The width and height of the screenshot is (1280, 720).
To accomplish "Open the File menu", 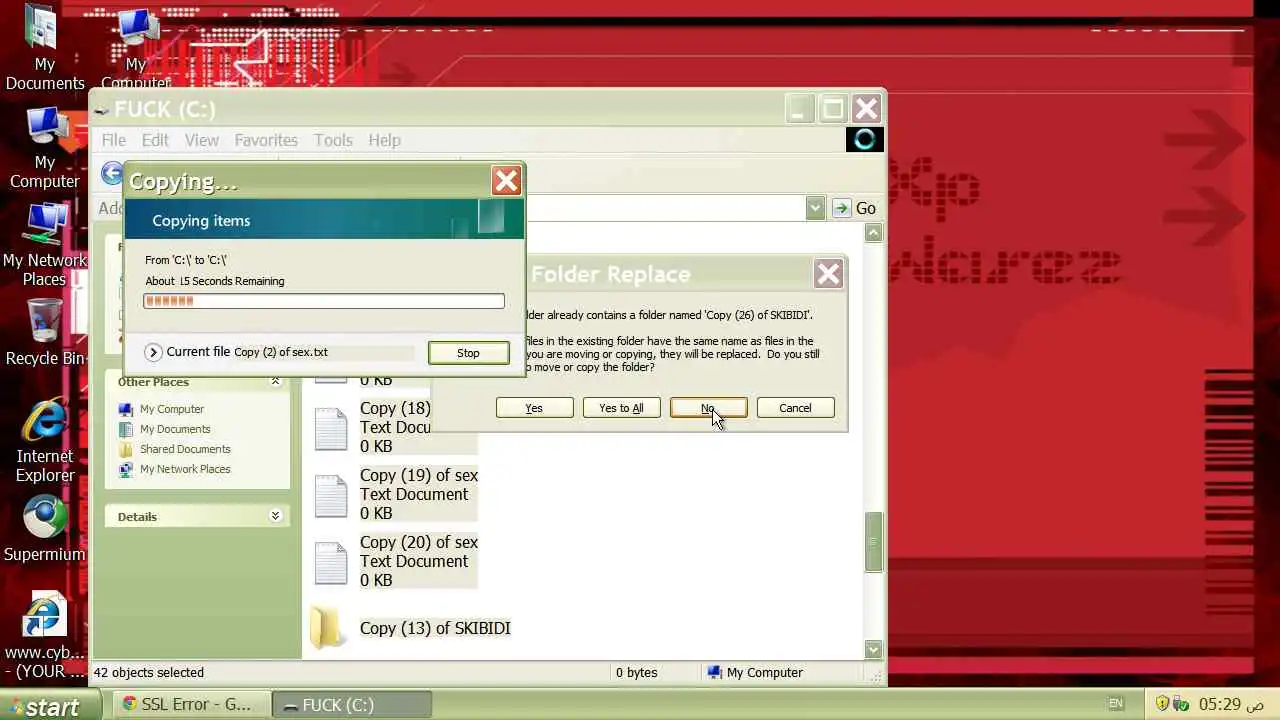I will (x=113, y=140).
